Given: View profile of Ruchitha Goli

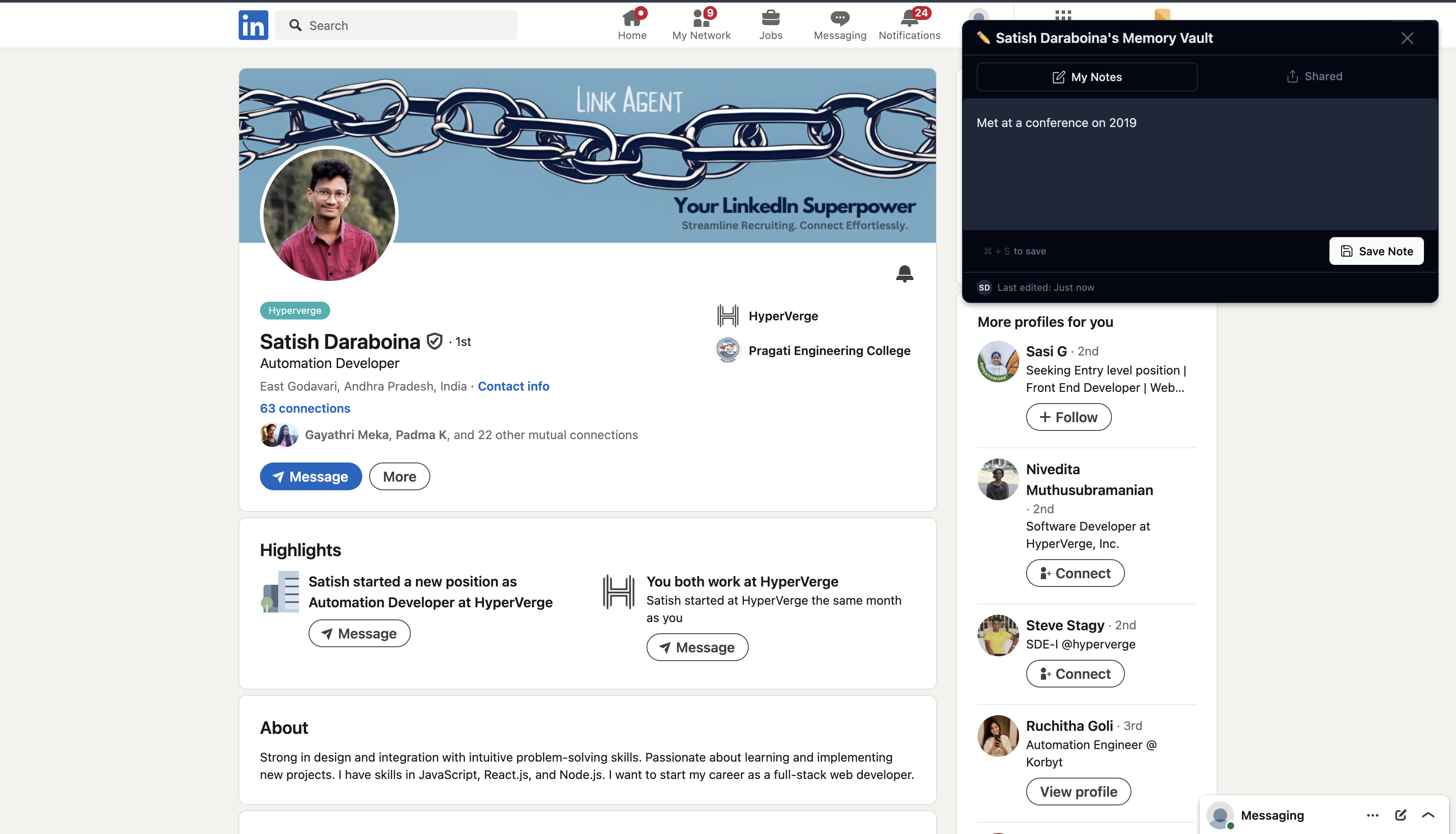Looking at the screenshot, I should tap(1078, 792).
